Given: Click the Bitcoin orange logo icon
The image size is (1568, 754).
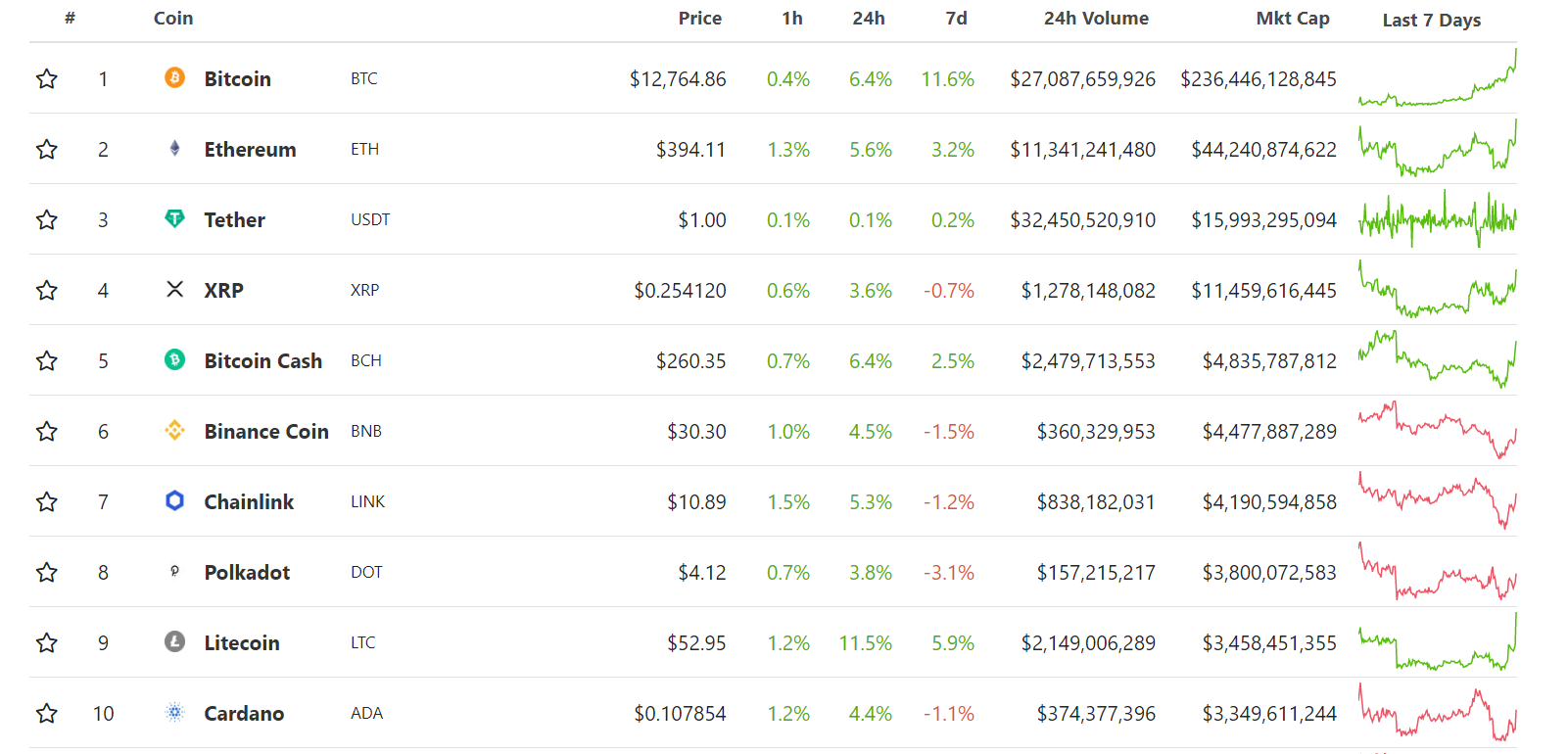Looking at the screenshot, I should 174,77.
